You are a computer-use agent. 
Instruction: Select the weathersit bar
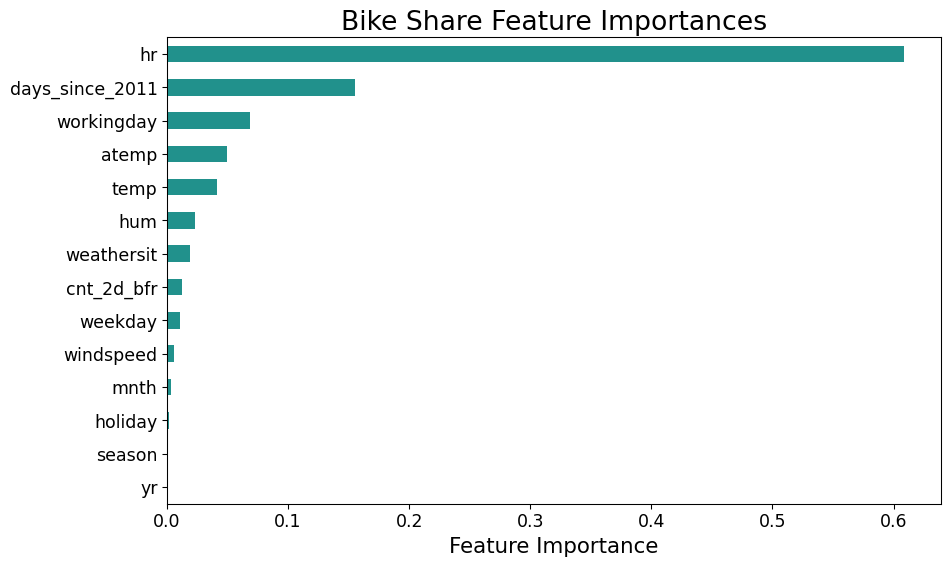pos(178,254)
